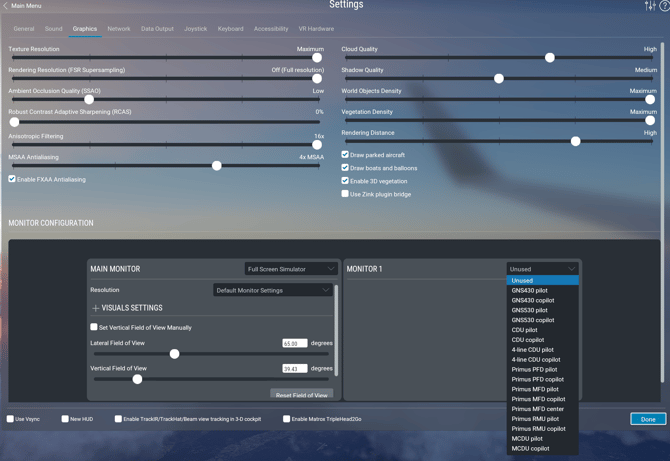Choose Primus RMU pilot
The width and height of the screenshot is (670, 461).
pos(543,419)
